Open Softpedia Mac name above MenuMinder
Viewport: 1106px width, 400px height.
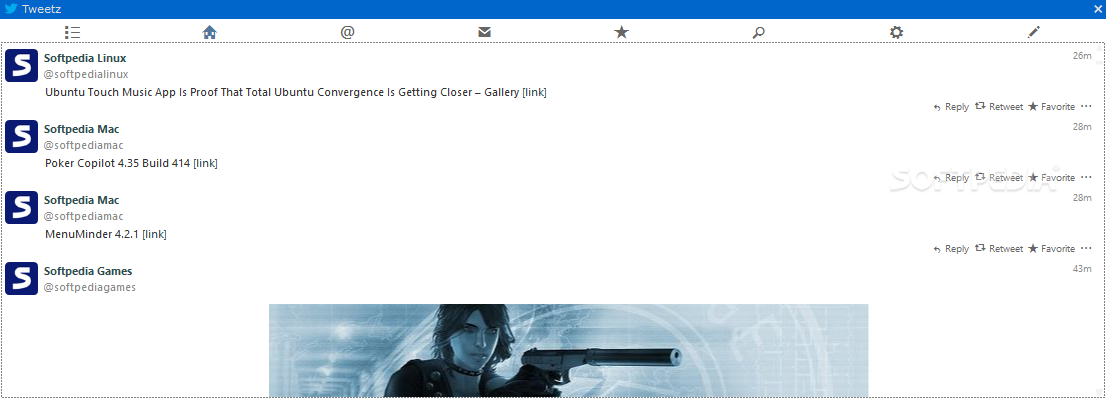[82, 200]
